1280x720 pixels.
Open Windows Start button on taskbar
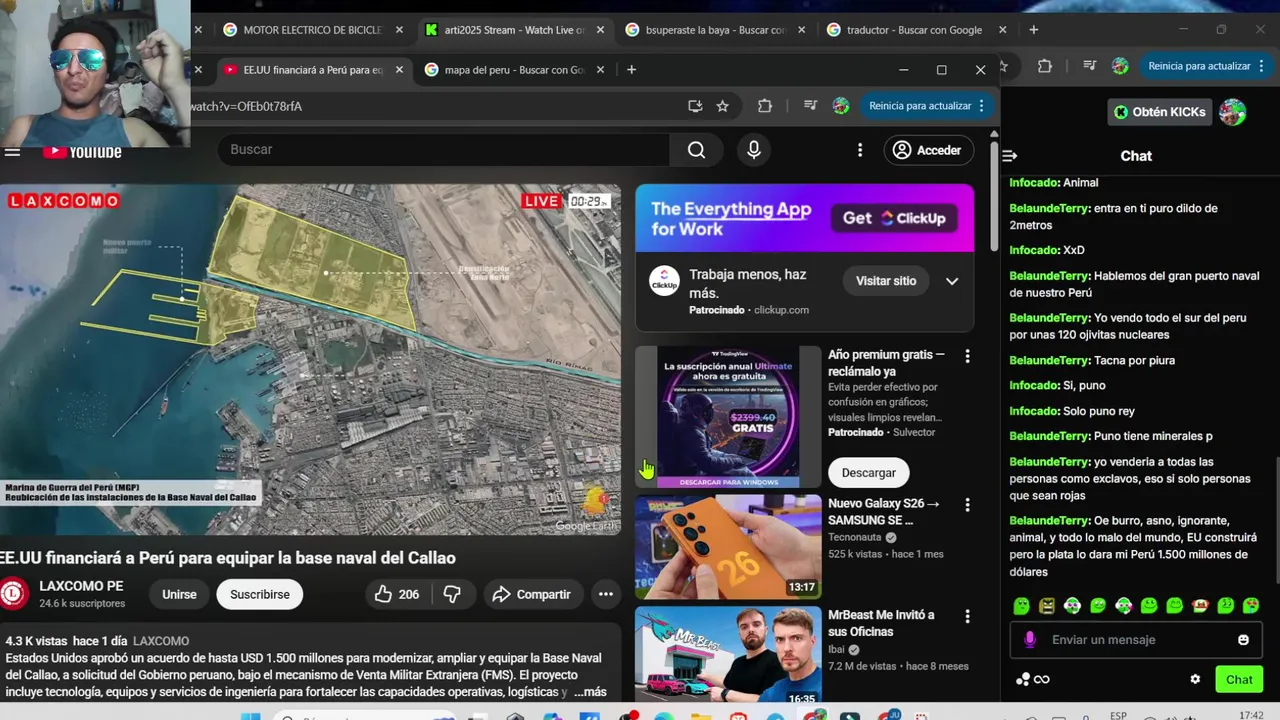[251, 716]
